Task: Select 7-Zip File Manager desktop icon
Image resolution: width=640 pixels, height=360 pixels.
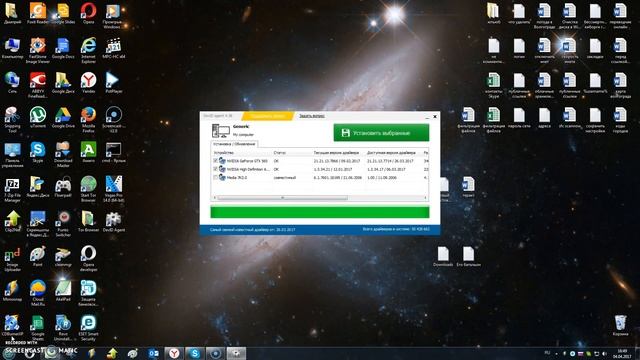Action: pos(12,189)
